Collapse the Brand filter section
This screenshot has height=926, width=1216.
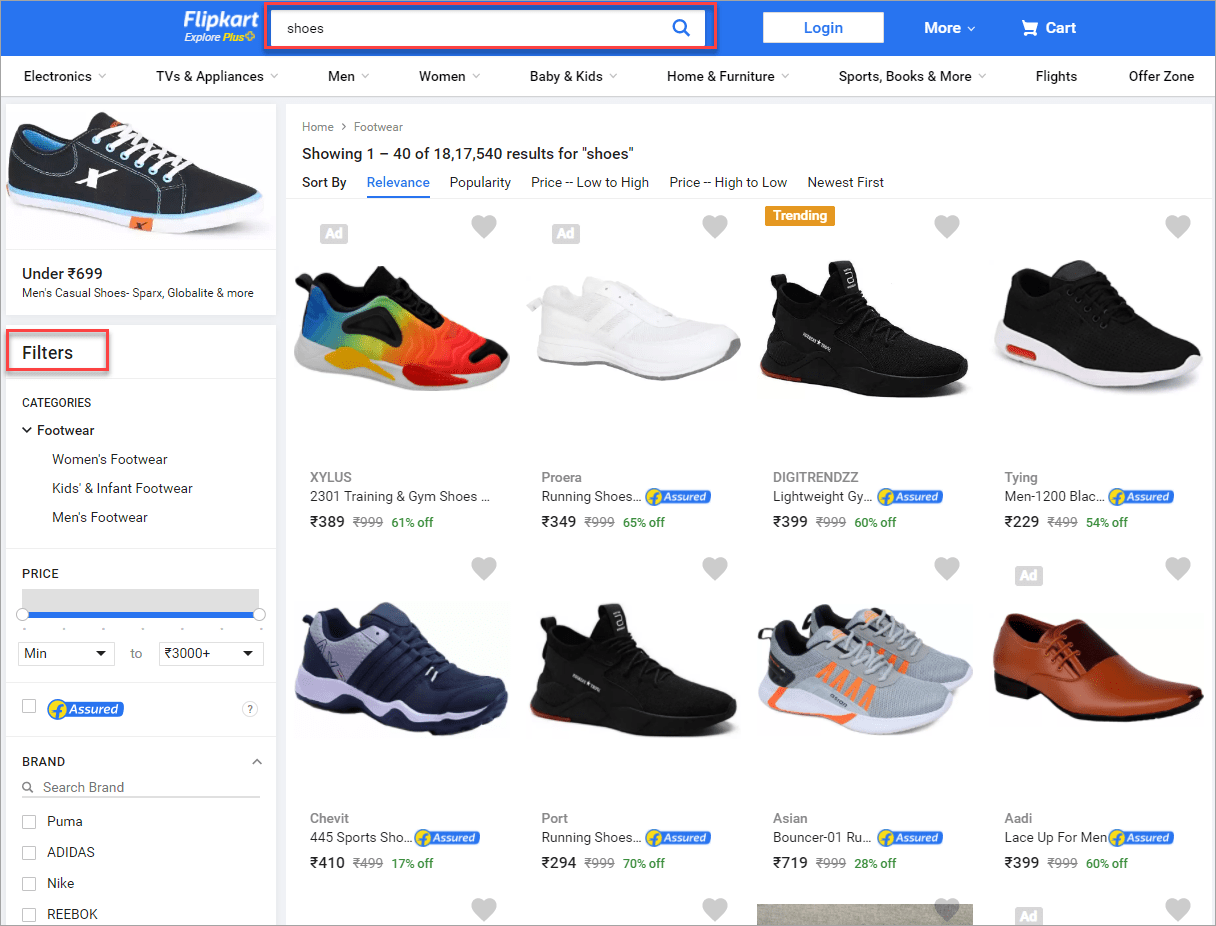pyautogui.click(x=257, y=762)
